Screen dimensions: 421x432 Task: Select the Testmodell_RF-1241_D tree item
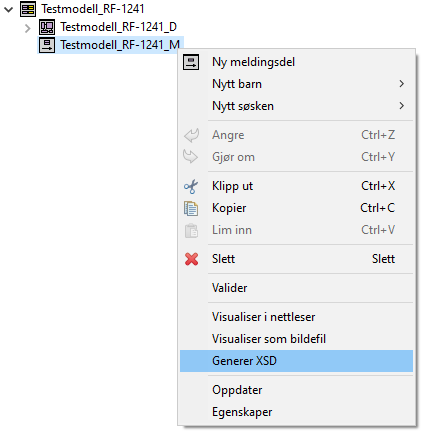[118, 27]
